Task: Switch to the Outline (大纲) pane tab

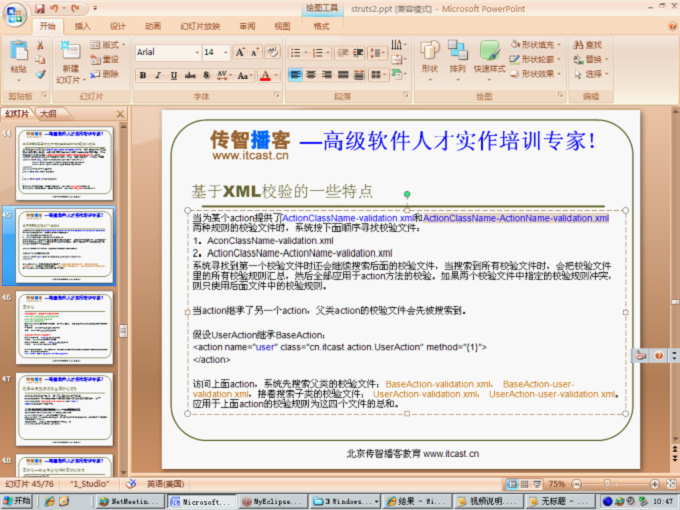Action: [x=48, y=114]
